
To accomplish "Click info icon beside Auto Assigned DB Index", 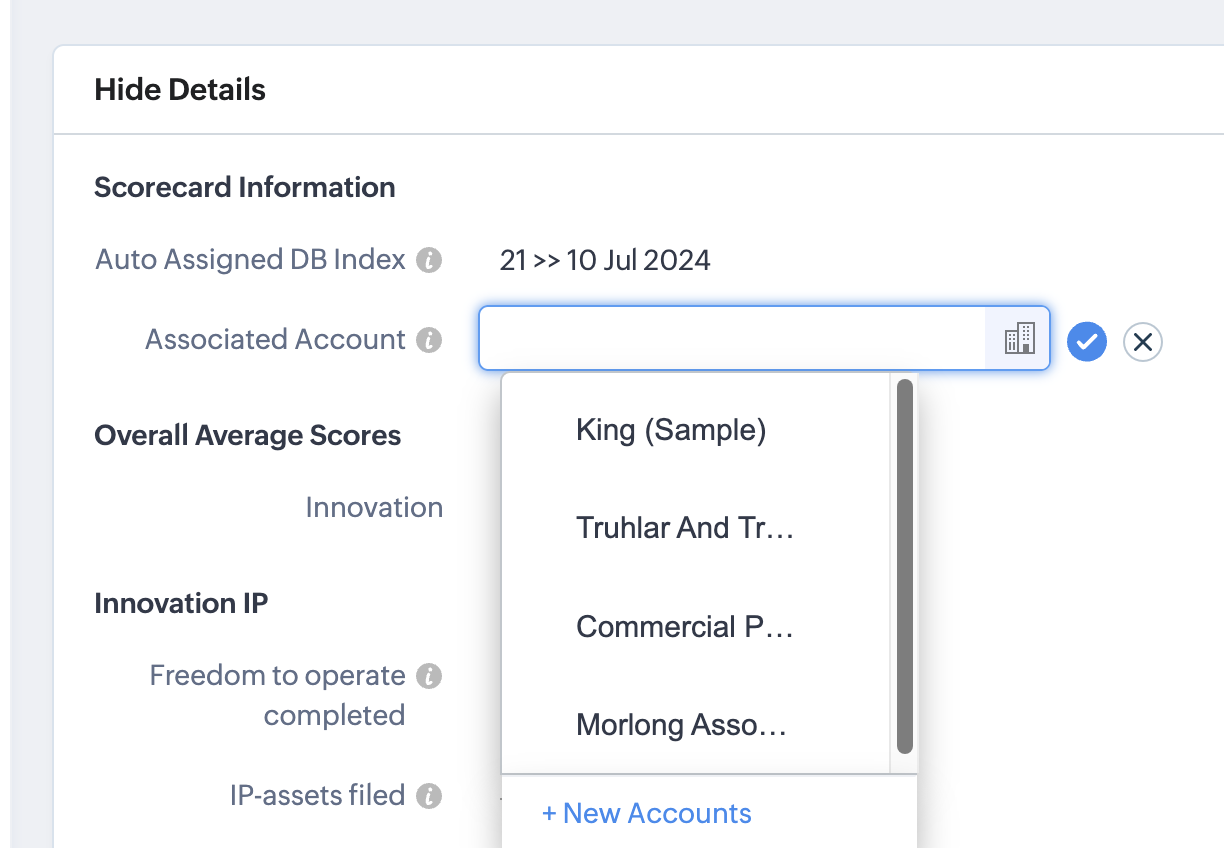I will pyautogui.click(x=429, y=261).
